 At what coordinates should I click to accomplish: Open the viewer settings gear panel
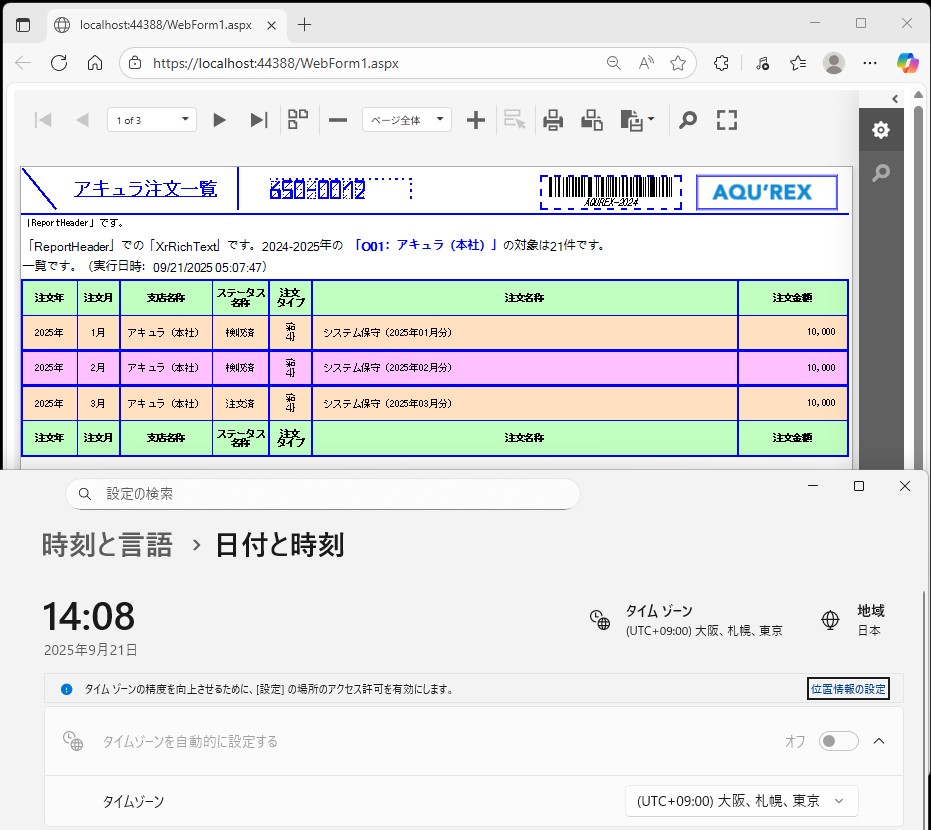point(880,130)
